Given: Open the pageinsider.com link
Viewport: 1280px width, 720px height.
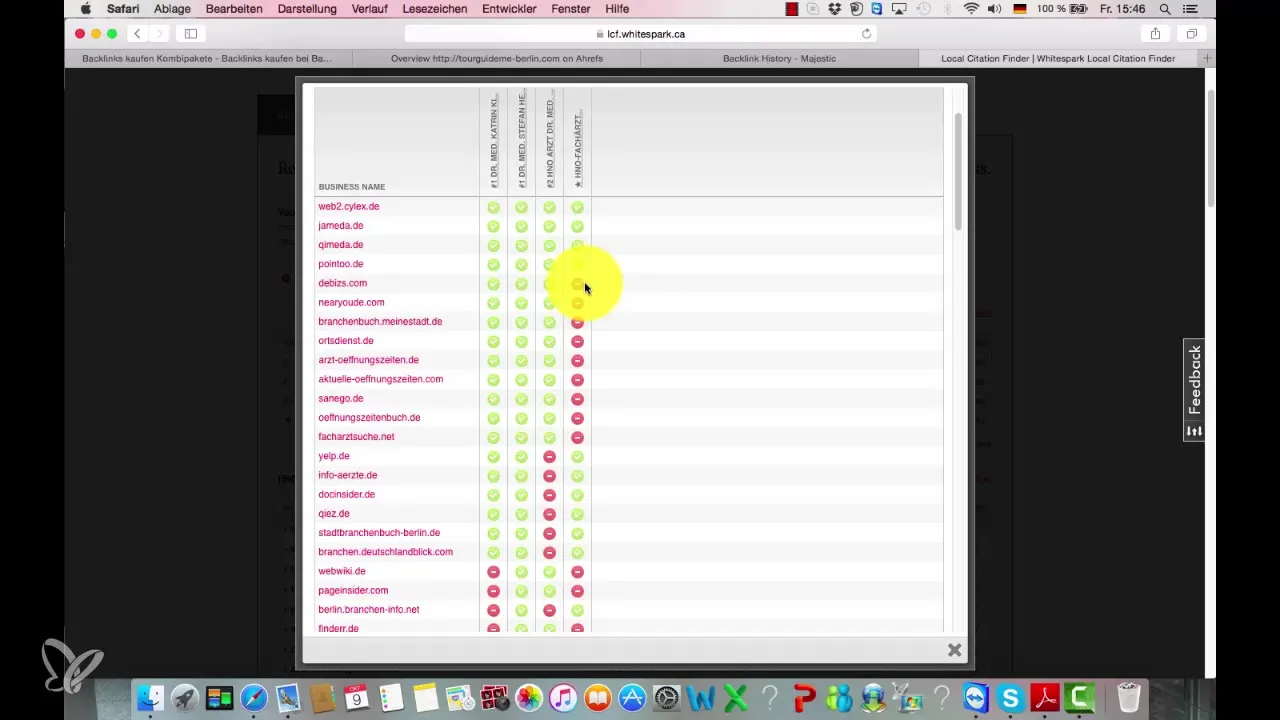Looking at the screenshot, I should 353,590.
